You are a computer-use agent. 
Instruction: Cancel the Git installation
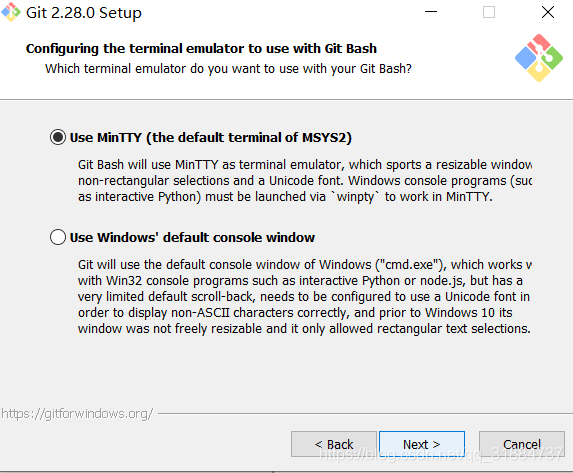(x=522, y=444)
